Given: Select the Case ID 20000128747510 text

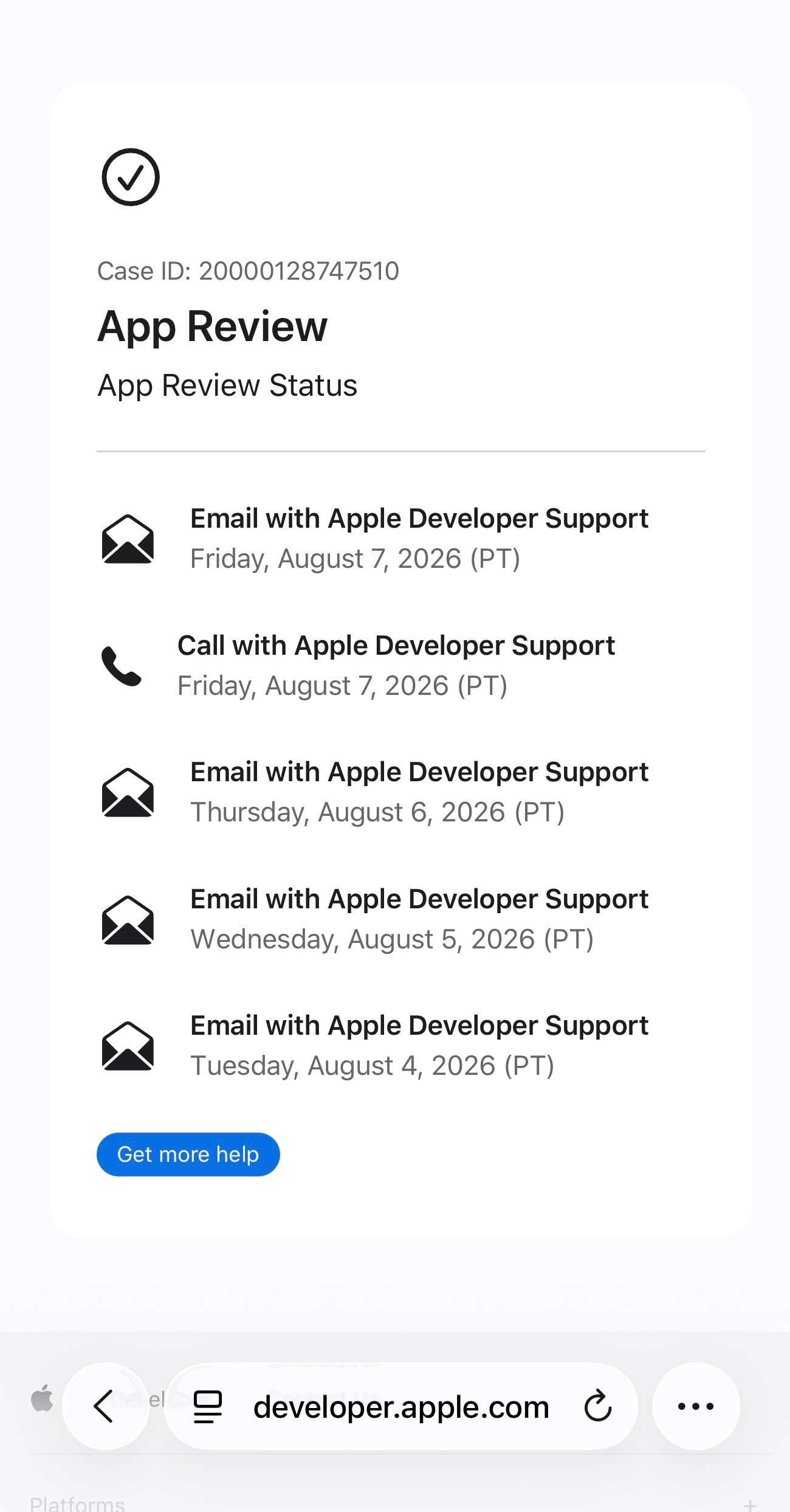Looking at the screenshot, I should (248, 271).
